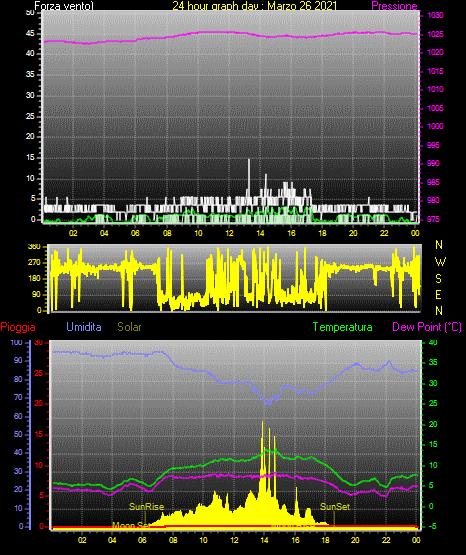Click the magenta 'Pressione' label
The height and width of the screenshot is (555, 466).
394,6
